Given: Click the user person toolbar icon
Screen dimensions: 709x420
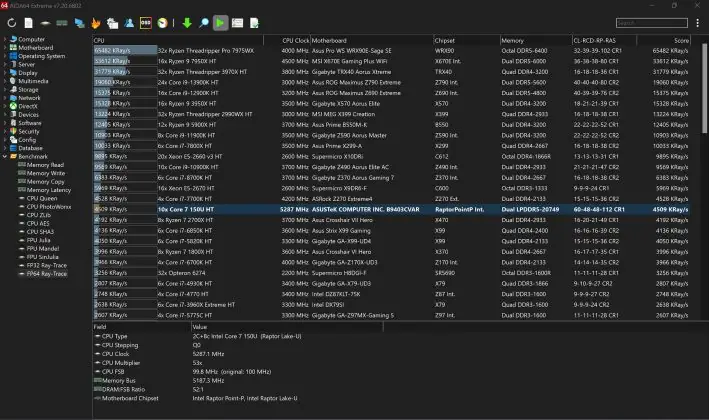Looking at the screenshot, I should tap(129, 23).
